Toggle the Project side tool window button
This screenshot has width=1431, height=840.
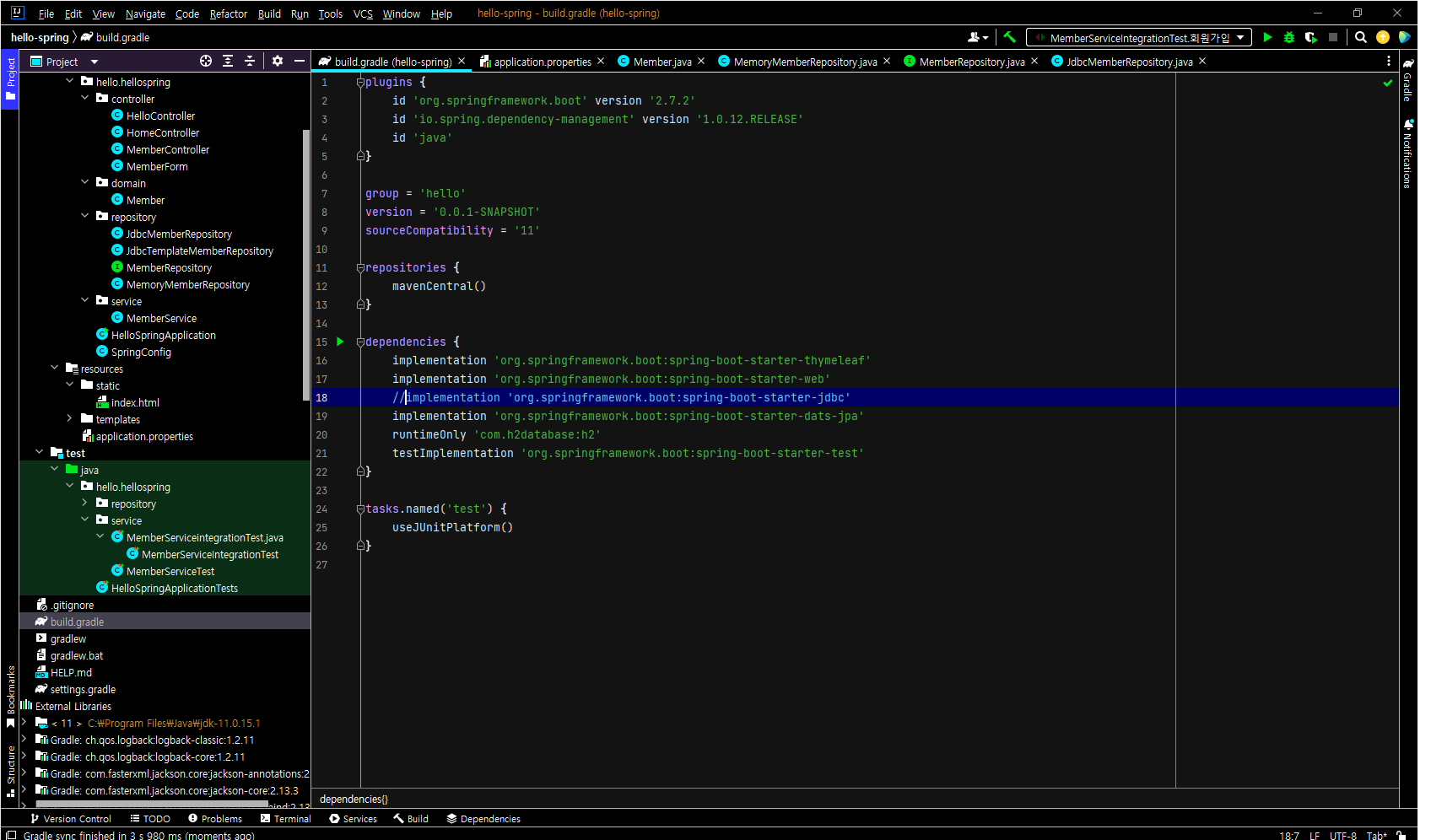[x=10, y=78]
